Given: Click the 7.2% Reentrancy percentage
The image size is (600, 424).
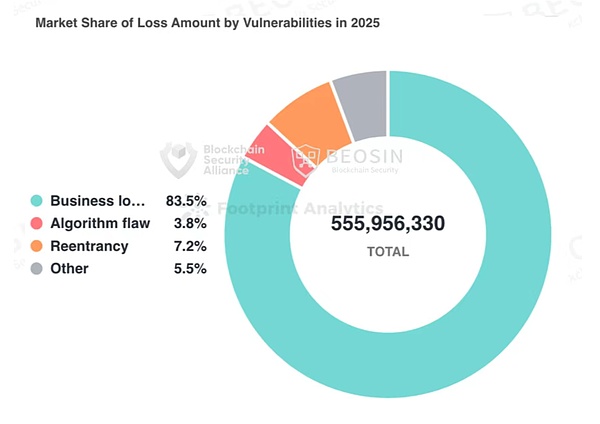Looking at the screenshot, I should click(x=189, y=246).
